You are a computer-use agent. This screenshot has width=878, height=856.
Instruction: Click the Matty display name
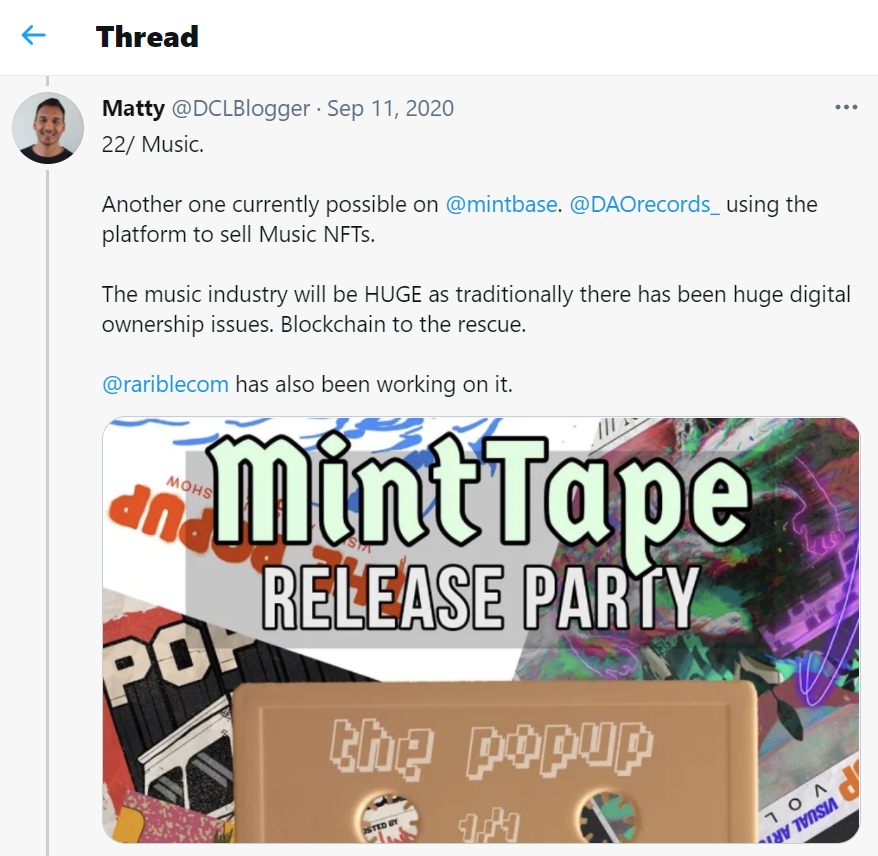tap(133, 108)
